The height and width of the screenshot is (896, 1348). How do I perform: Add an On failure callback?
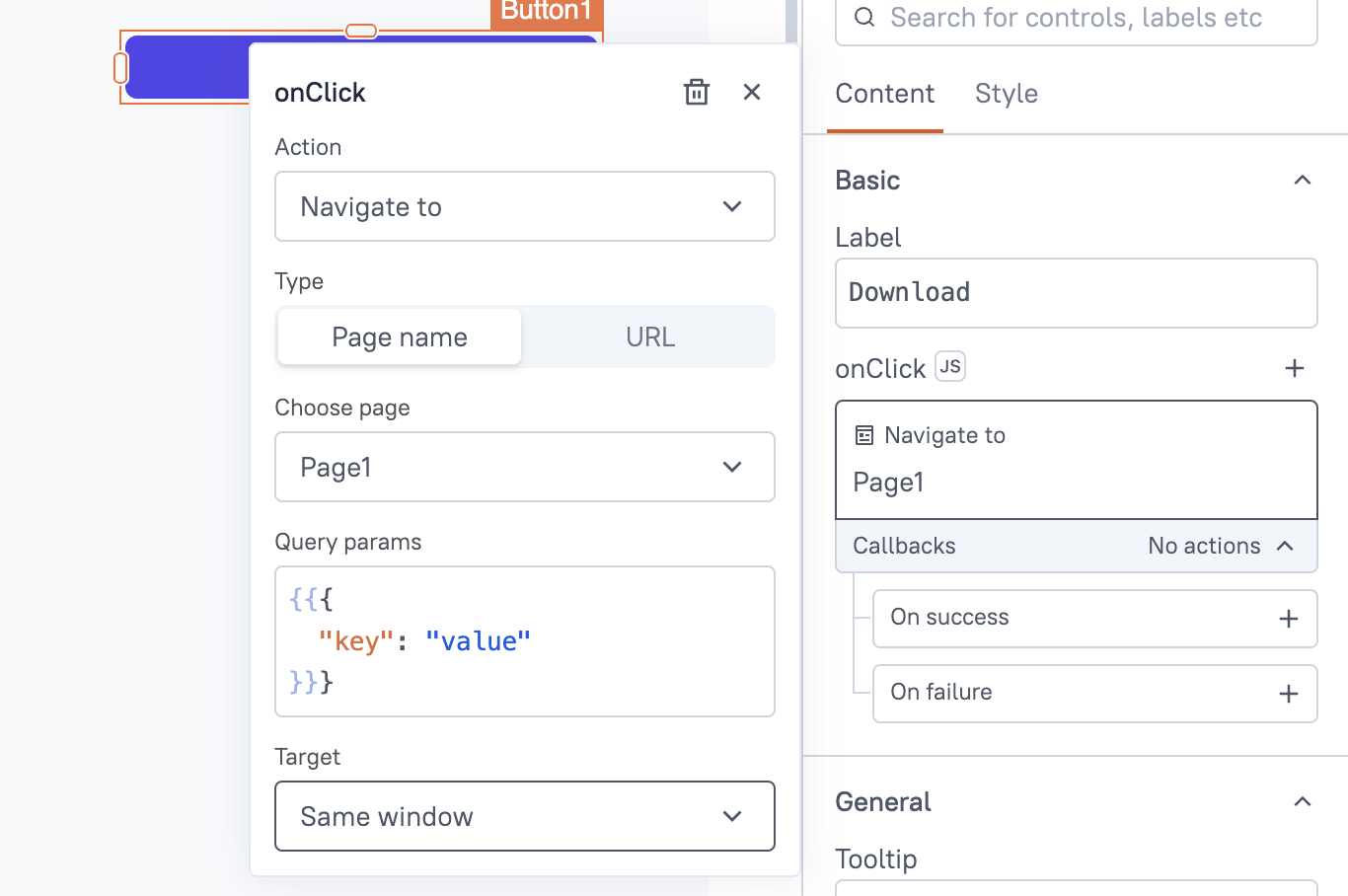pos(1288,694)
